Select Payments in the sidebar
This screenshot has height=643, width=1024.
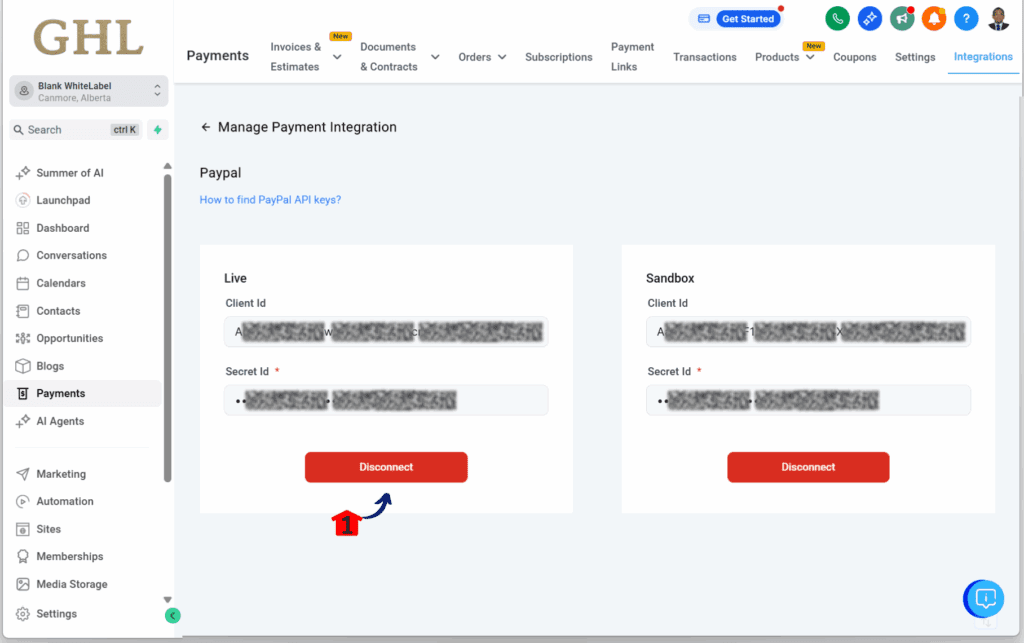83,394
